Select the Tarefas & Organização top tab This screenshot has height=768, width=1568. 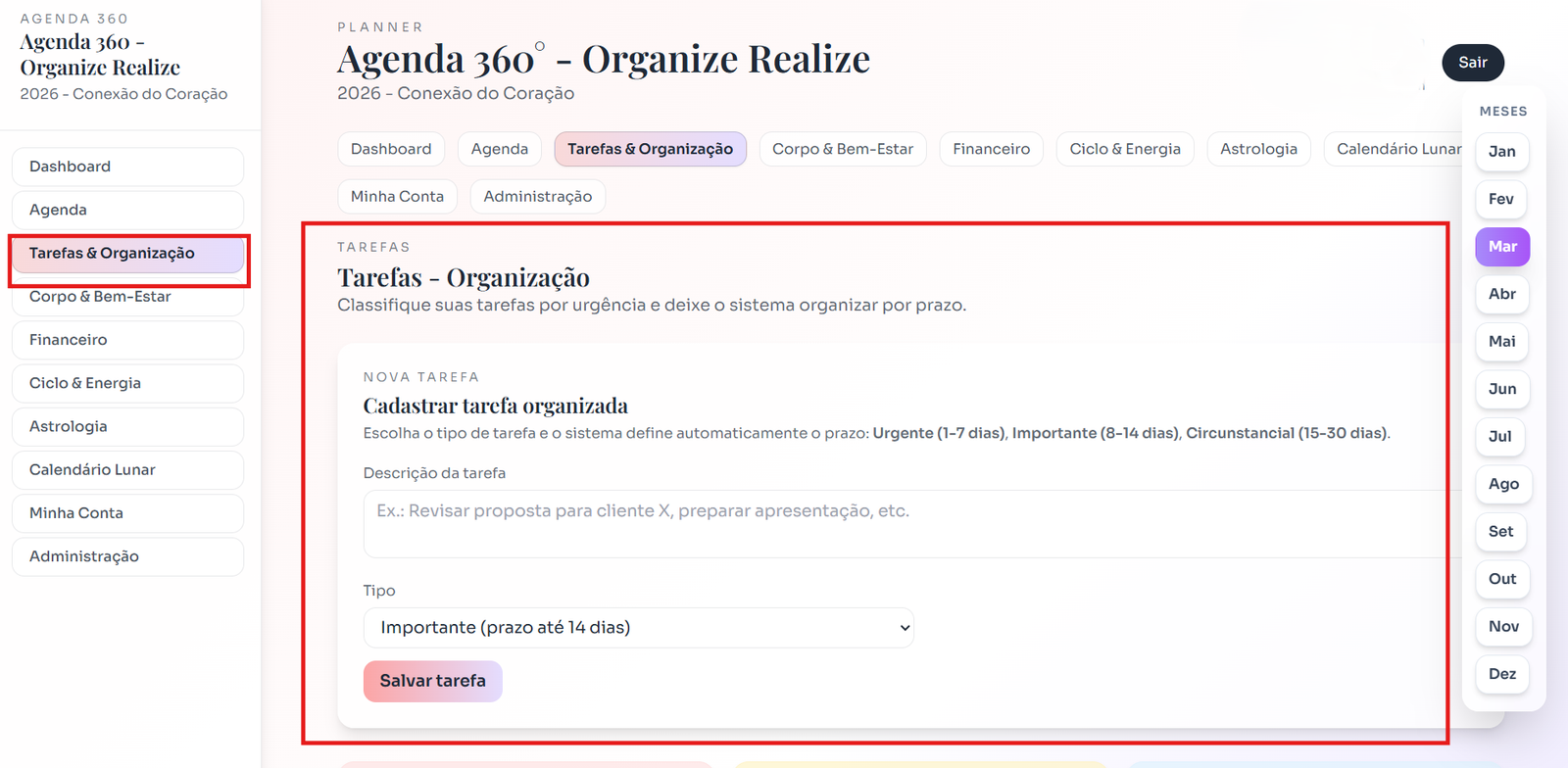point(650,149)
